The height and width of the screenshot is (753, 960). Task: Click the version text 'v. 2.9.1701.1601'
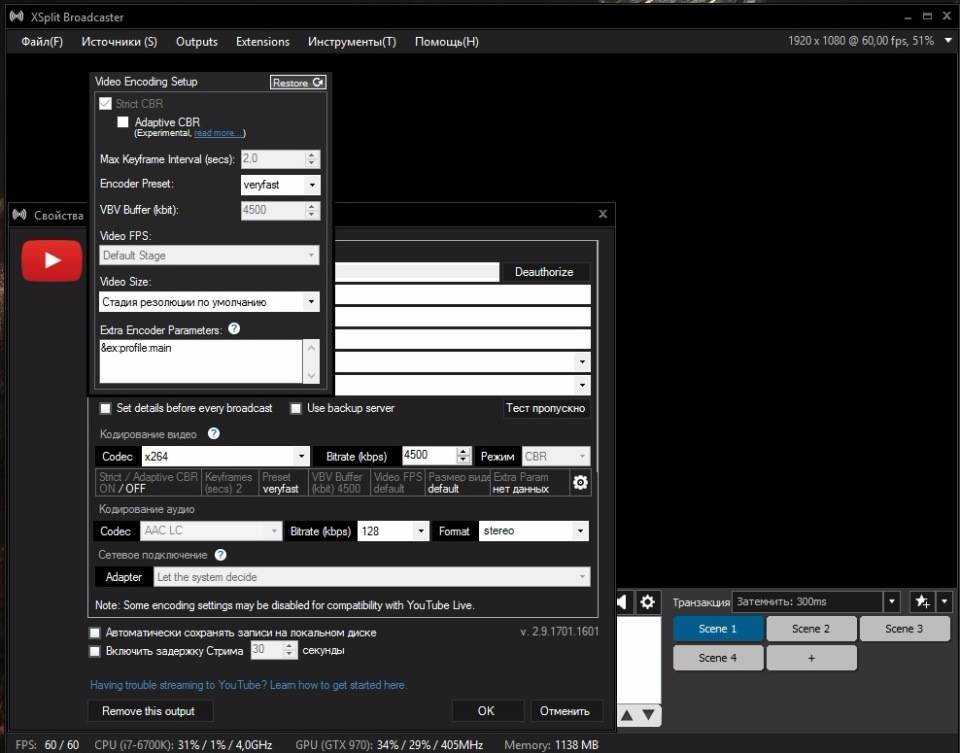[x=560, y=631]
